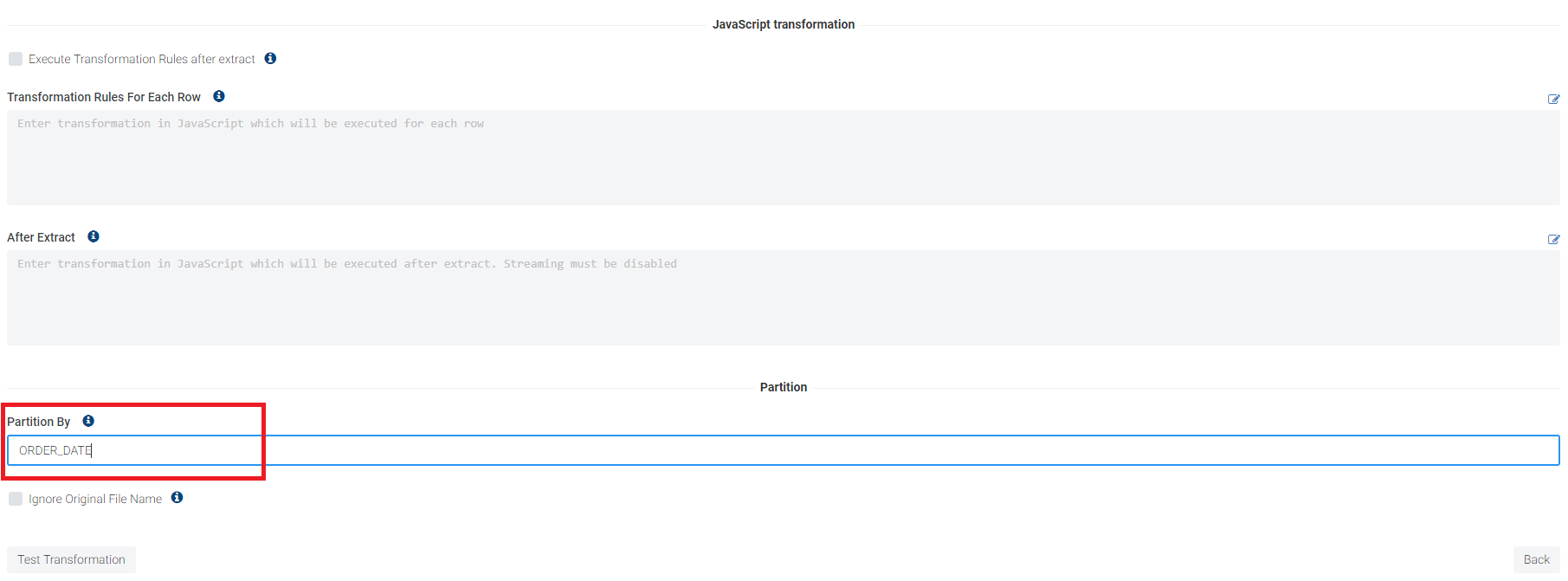Click info icon next to Transformation Rules For Each Row
Viewport: 1568px width, 581px height.
click(x=219, y=96)
